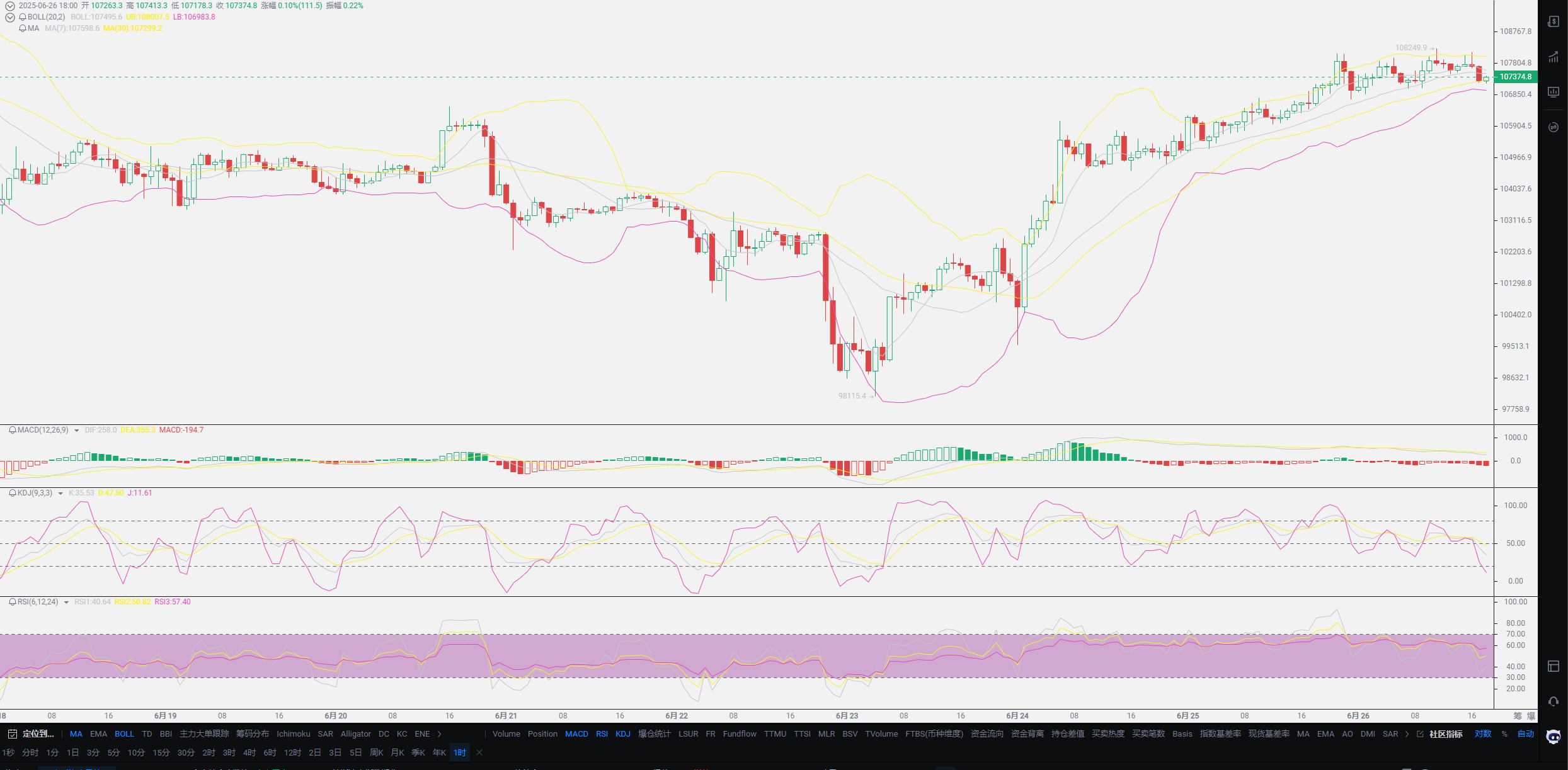Show more main indicators after ENE

click(x=439, y=734)
